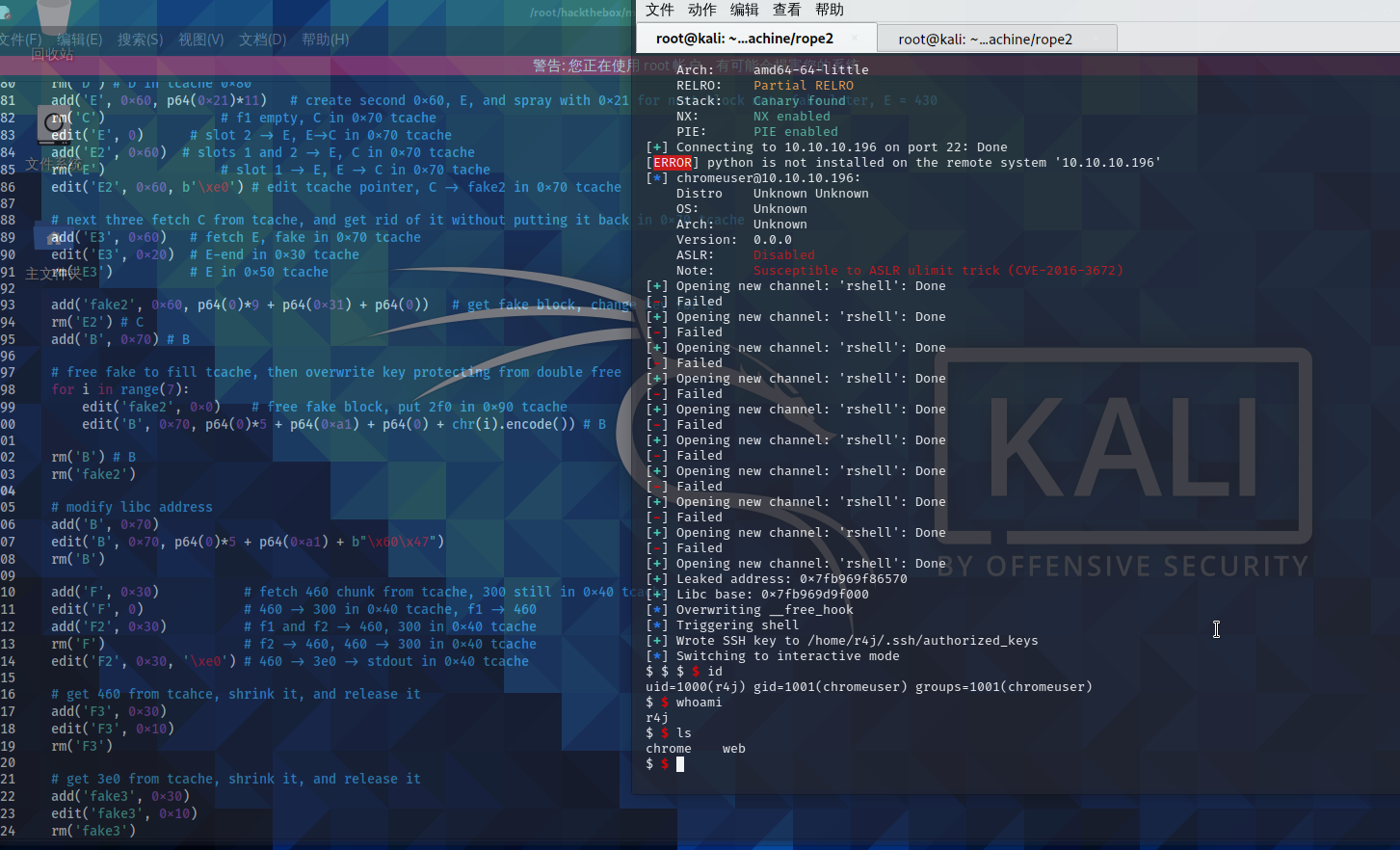Click comment '# get 3e0 from tcache' line

pyautogui.click(x=236, y=779)
